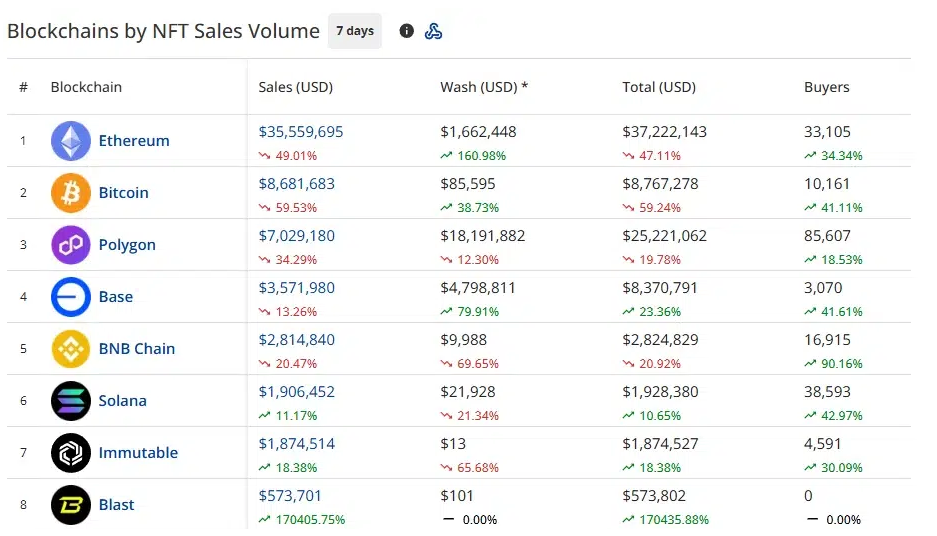Open the Immutable blockchain link
Image resolution: width=937 pixels, height=536 pixels.
pos(138,453)
